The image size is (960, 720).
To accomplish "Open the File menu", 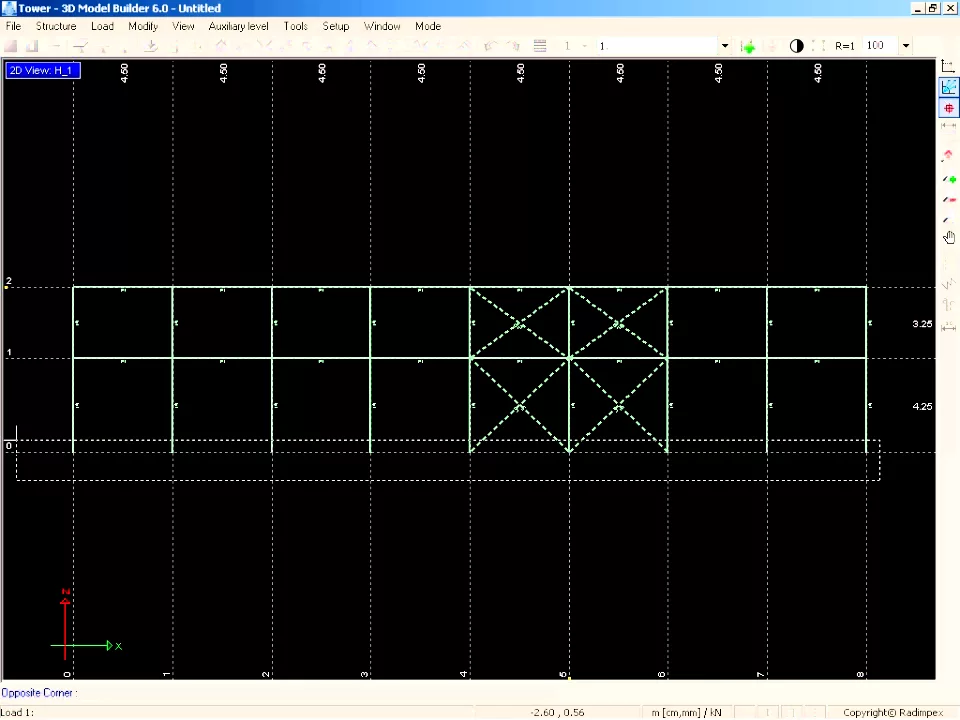I will click(x=13, y=26).
